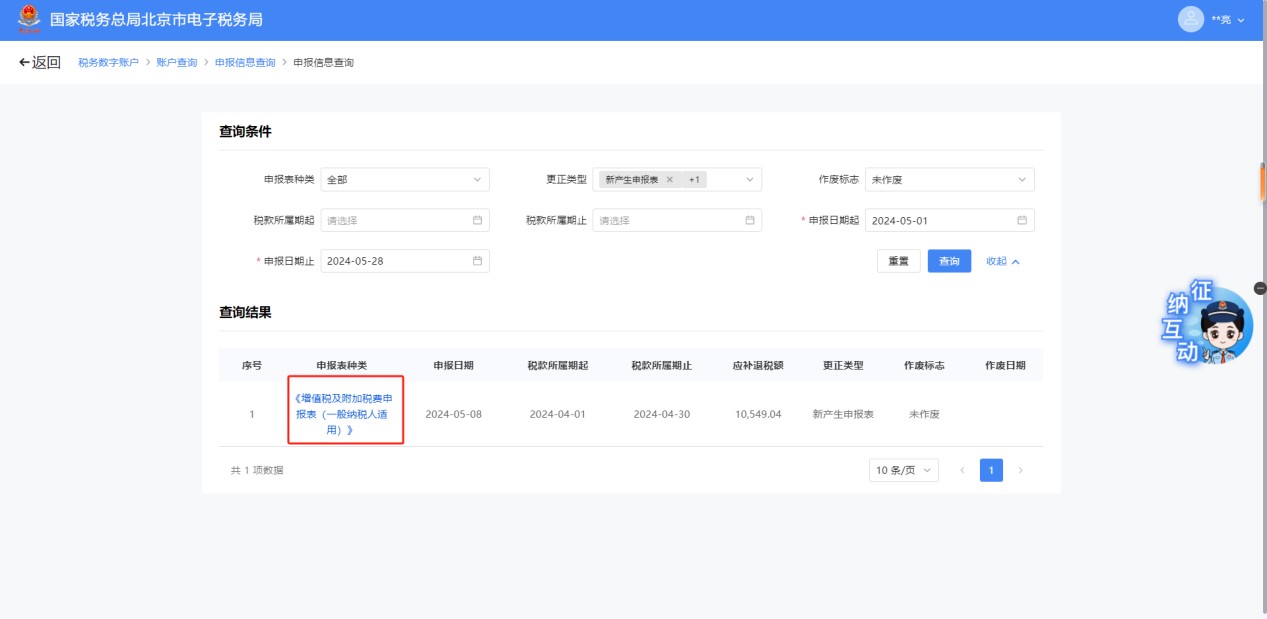Minimize the 征纳互动 floating widget
The image size is (1267, 619).
[x=1259, y=288]
